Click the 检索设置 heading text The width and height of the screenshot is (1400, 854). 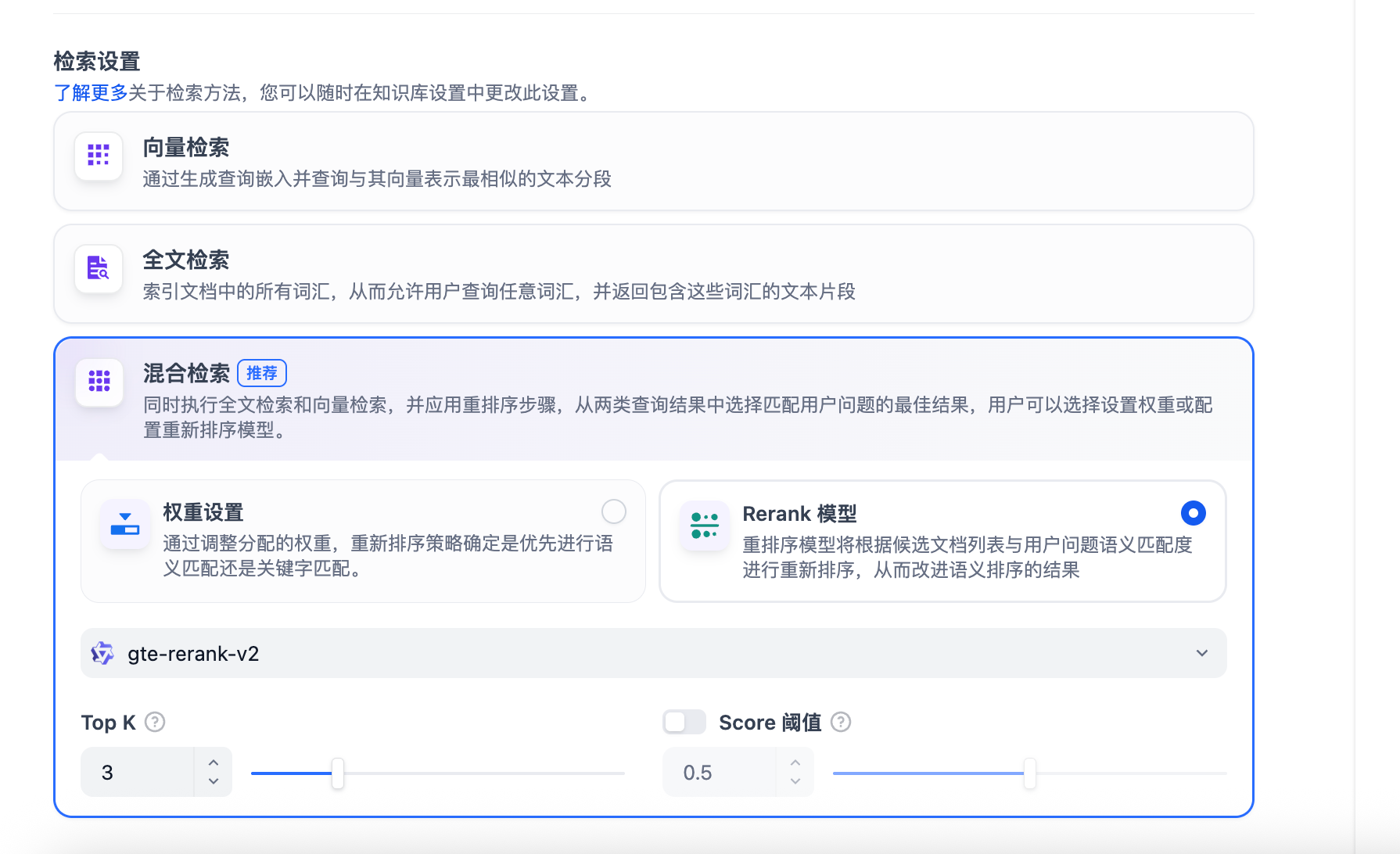coord(97,61)
